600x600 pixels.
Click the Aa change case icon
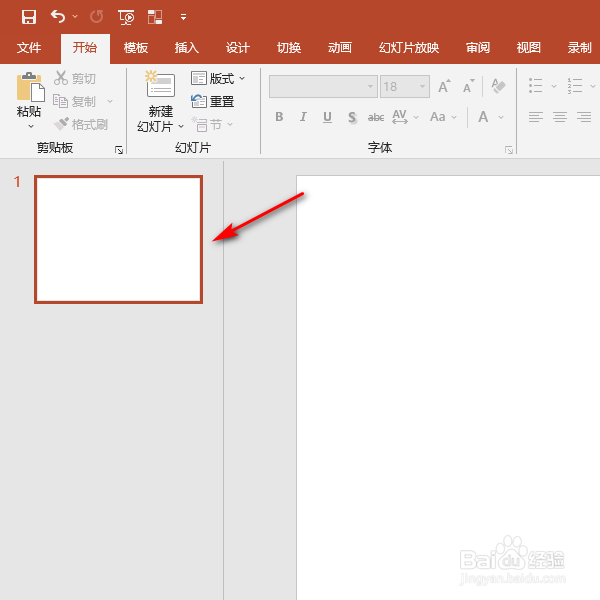(x=438, y=117)
